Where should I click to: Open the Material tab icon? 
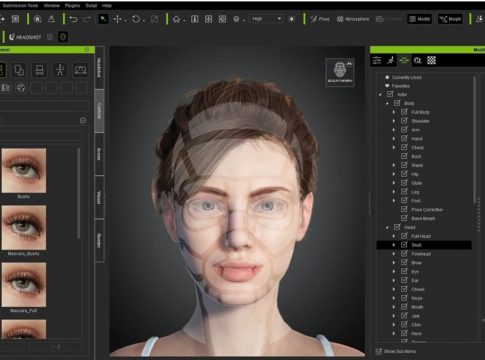(x=418, y=60)
